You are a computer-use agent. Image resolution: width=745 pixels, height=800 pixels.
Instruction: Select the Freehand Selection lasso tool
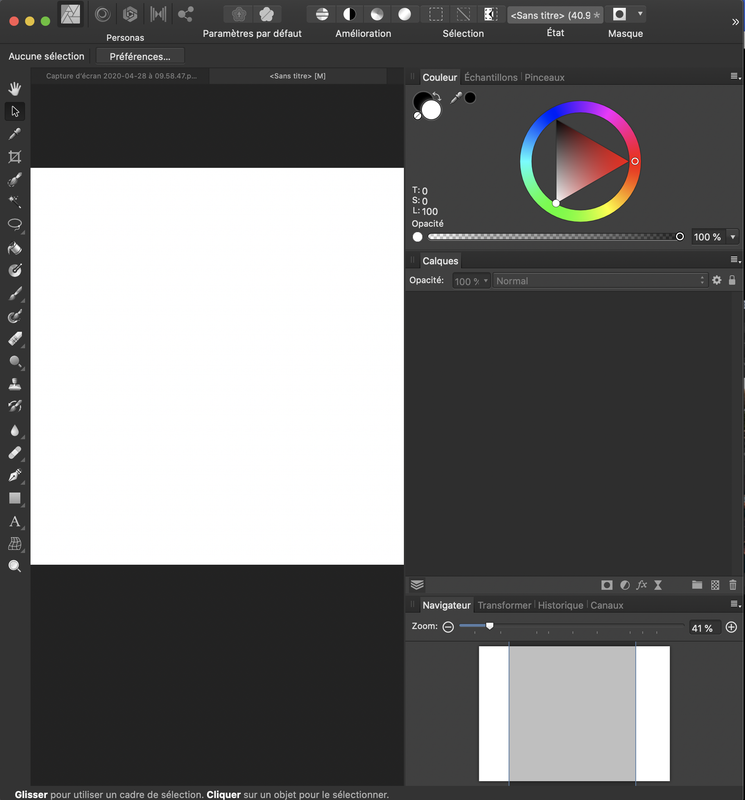[x=15, y=224]
